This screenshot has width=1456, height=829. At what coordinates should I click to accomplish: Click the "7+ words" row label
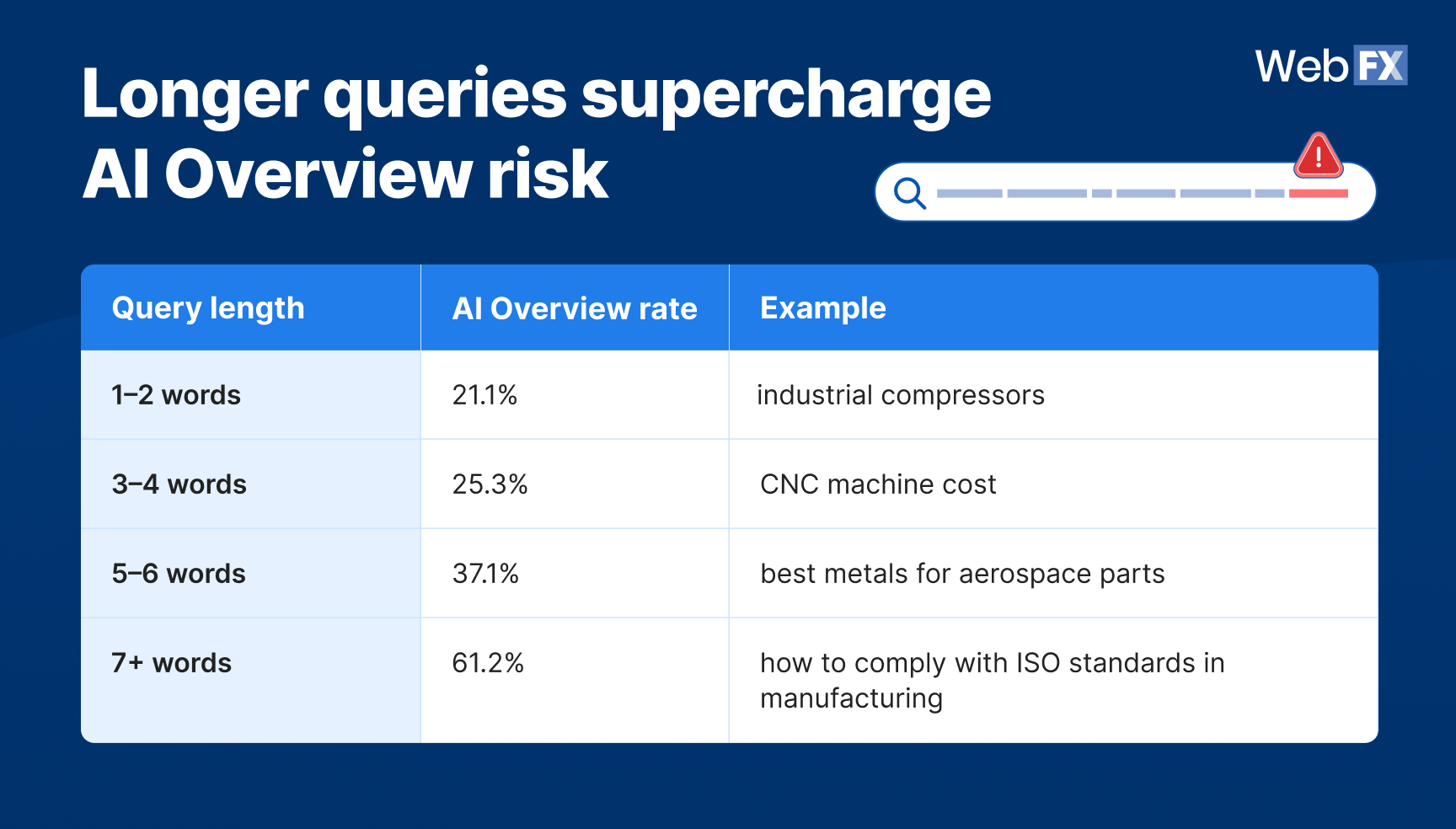click(171, 663)
